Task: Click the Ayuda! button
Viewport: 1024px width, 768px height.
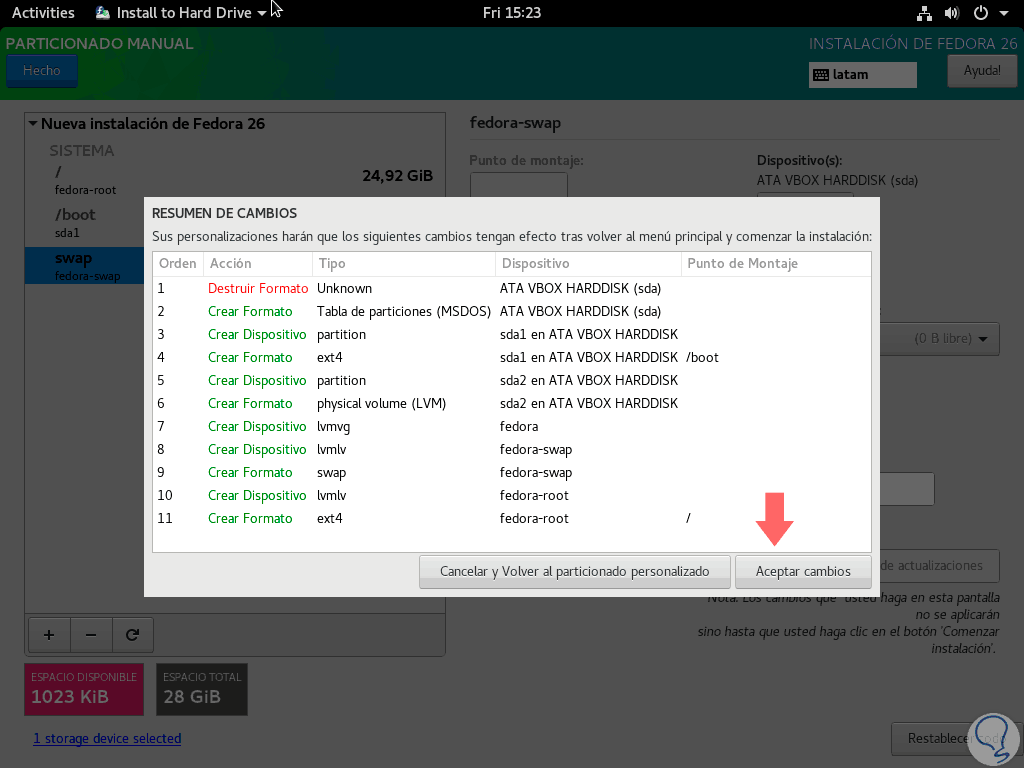Action: click(x=982, y=71)
